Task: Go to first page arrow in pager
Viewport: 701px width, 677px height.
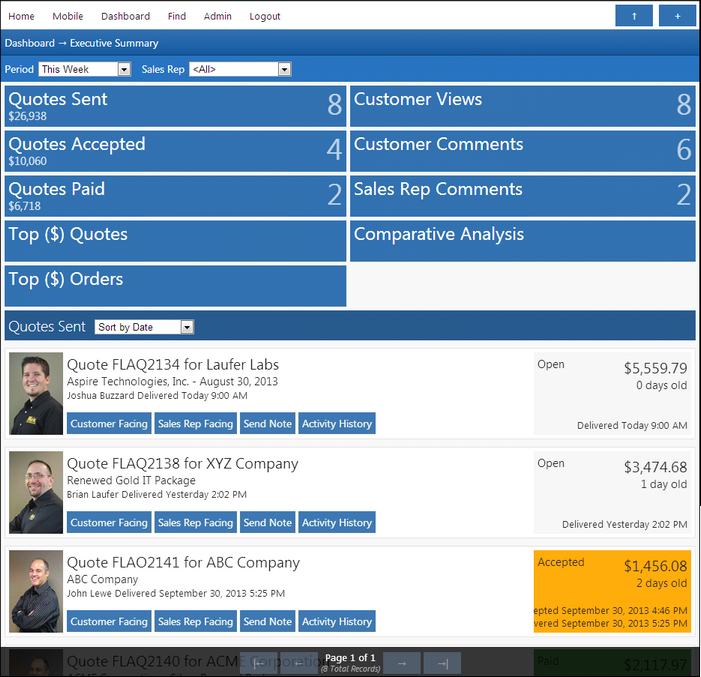Action: [x=259, y=662]
